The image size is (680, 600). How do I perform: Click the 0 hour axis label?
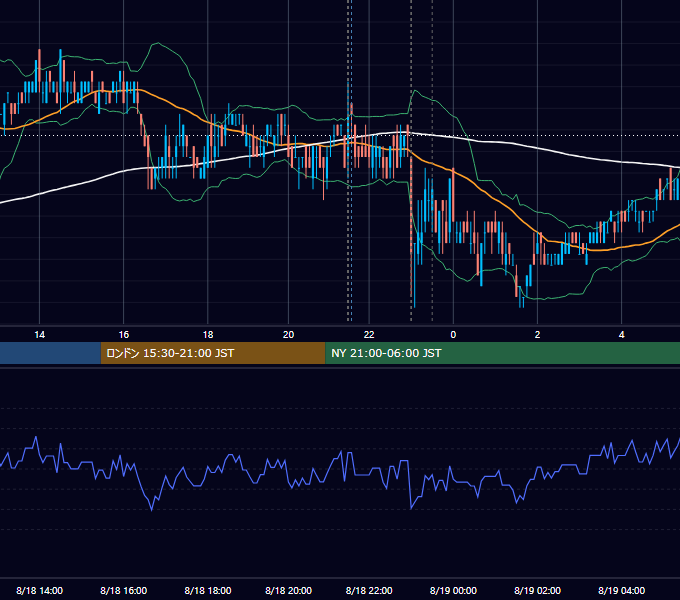[453, 335]
